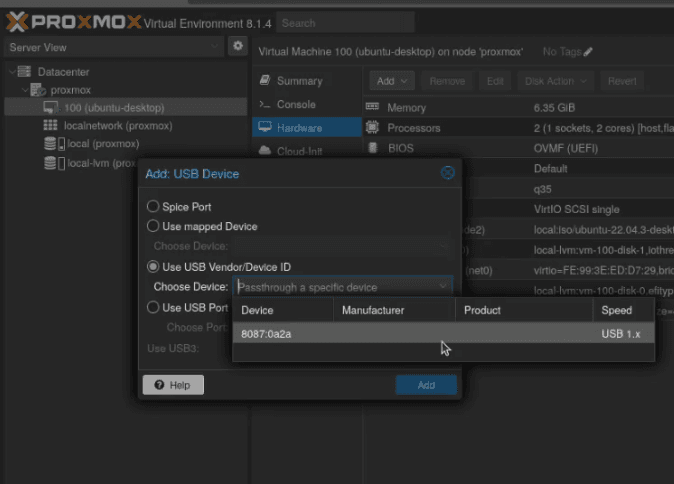Select the OVMF (UEFI) BIOS value
This screenshot has height=484, width=674.
pyautogui.click(x=565, y=148)
